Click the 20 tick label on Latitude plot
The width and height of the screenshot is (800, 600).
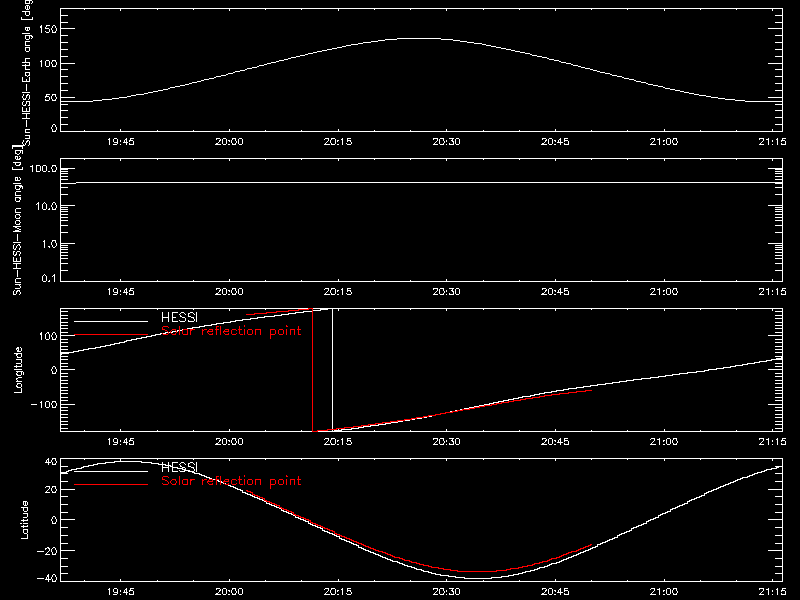pos(51,490)
